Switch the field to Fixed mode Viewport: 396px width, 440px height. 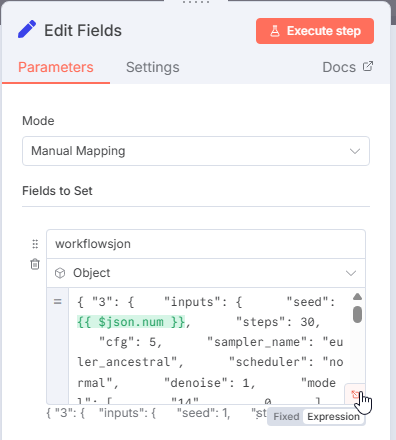(286, 417)
